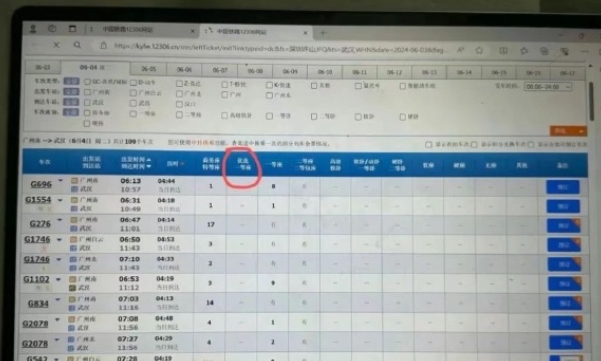Switch to the 06-10 date tab

point(325,72)
